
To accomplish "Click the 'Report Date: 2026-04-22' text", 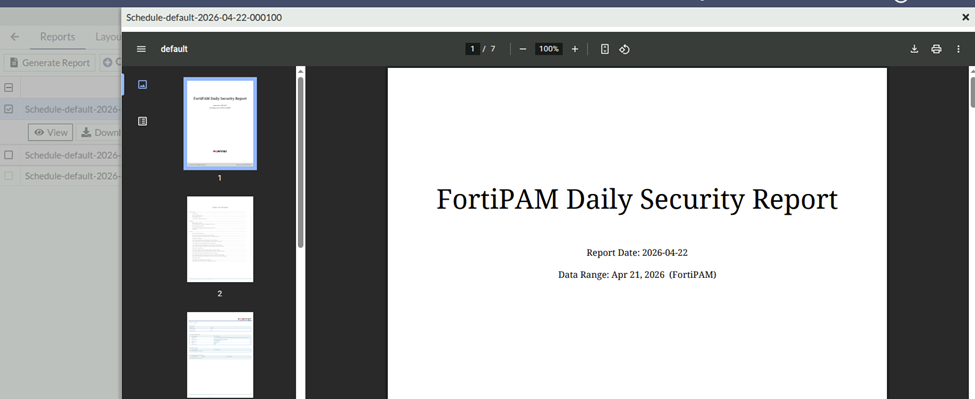I will [637, 253].
